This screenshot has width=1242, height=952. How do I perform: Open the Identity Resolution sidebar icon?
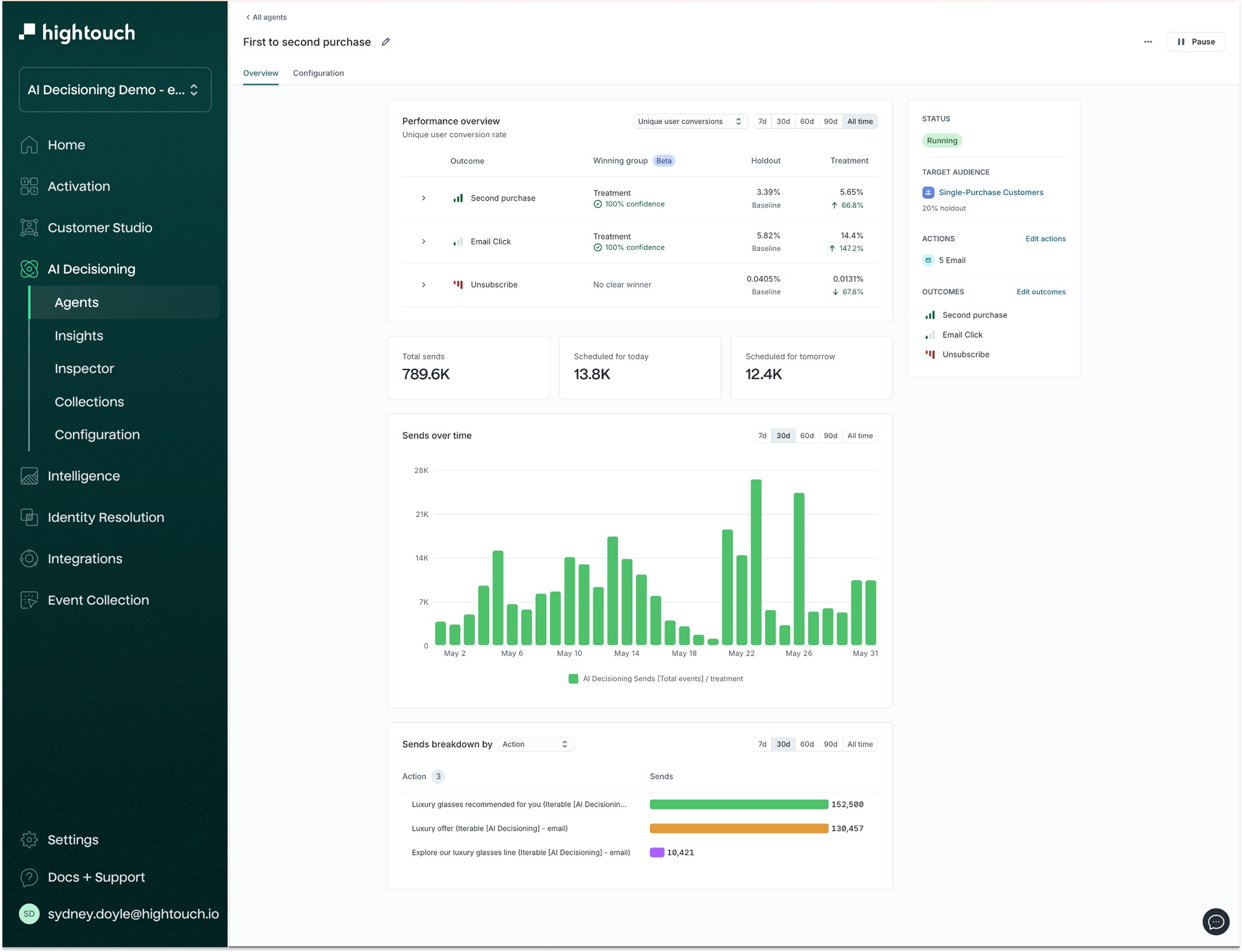click(29, 517)
